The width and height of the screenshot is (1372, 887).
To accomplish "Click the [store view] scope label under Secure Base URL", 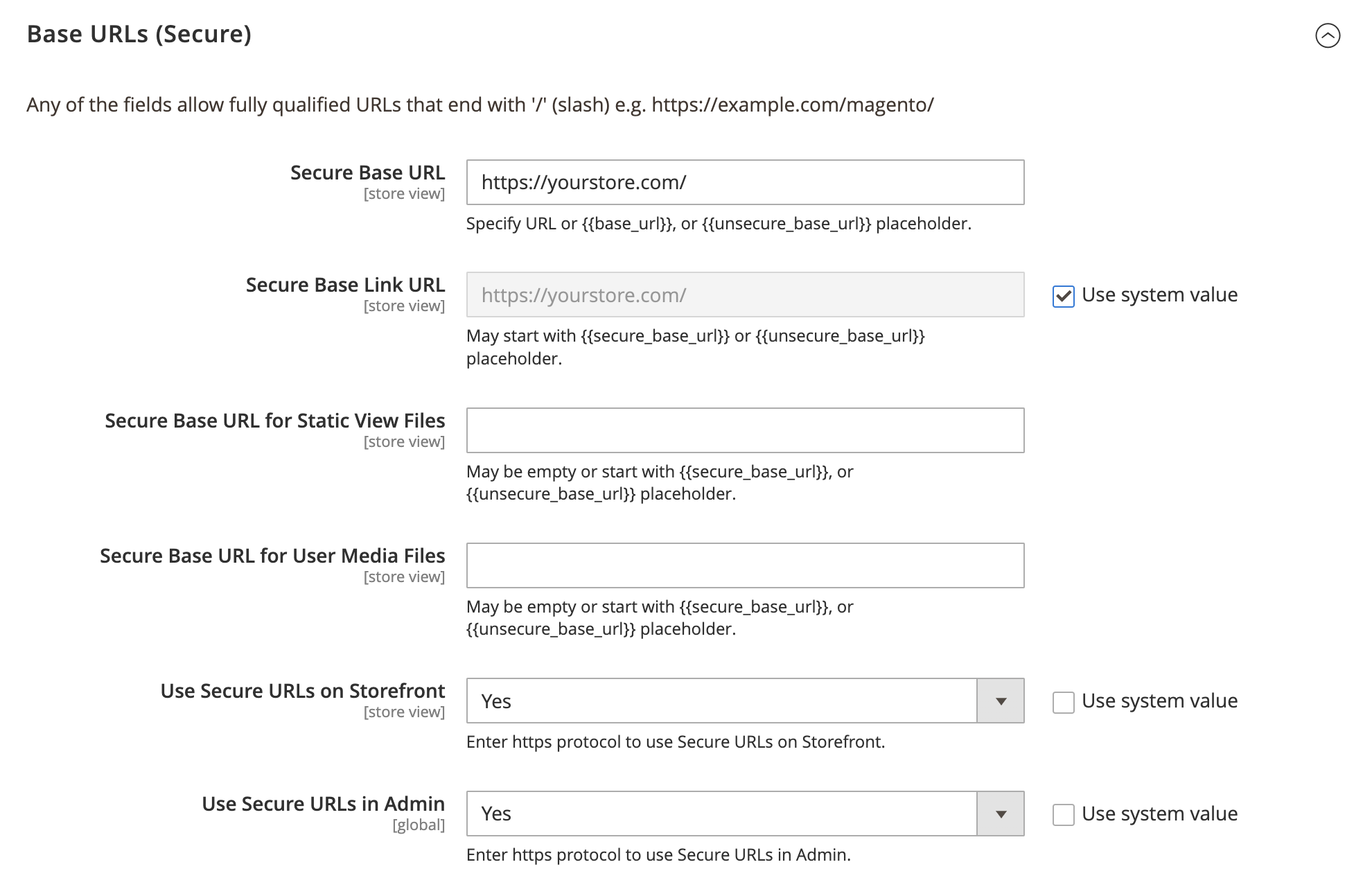I will (x=404, y=193).
